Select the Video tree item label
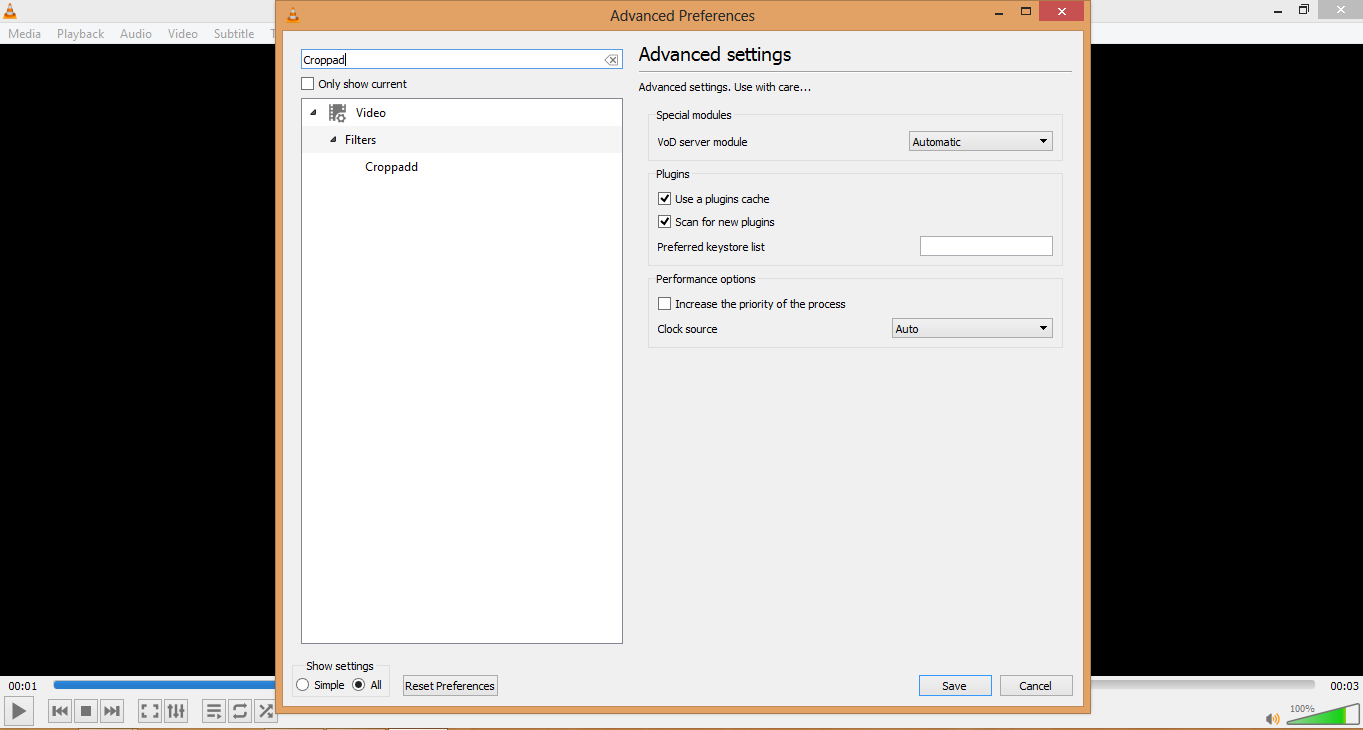Image resolution: width=1363 pixels, height=730 pixels. click(371, 113)
